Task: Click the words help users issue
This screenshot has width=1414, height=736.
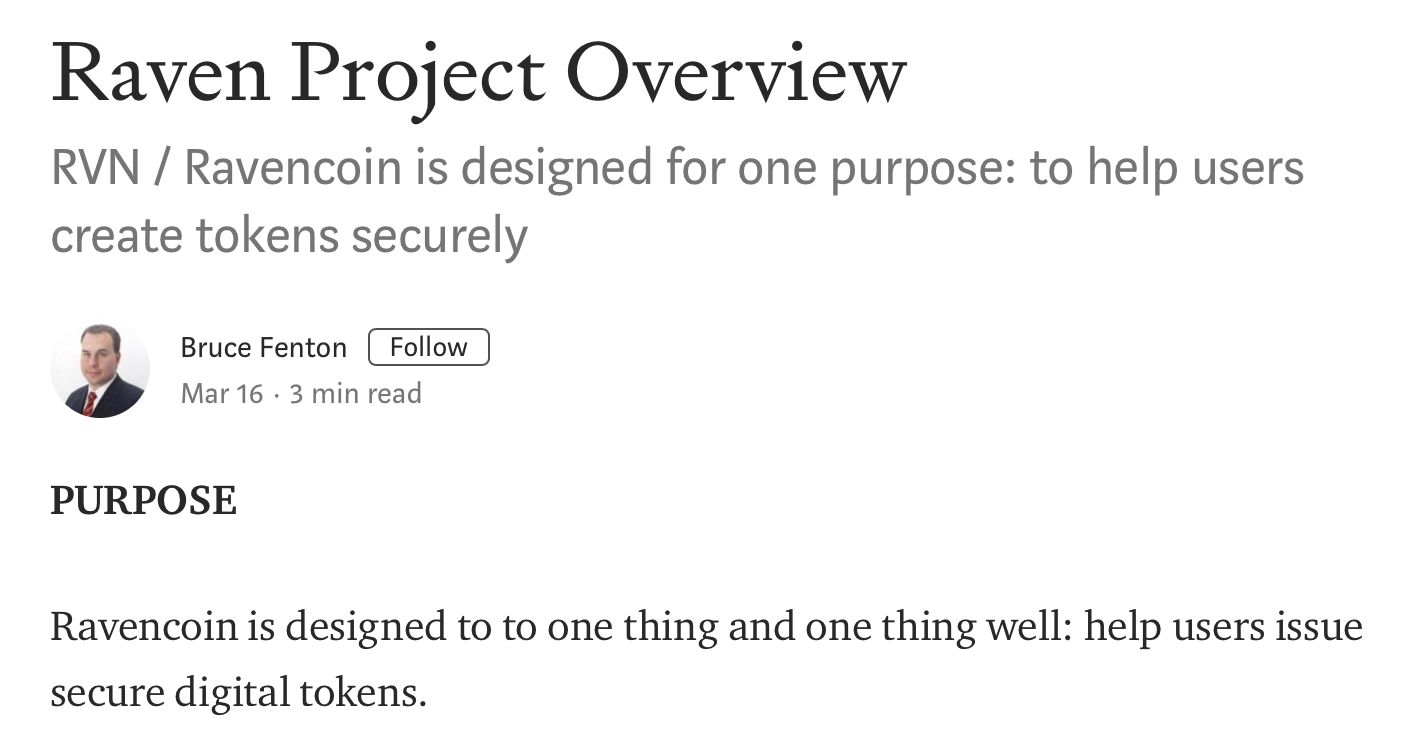Action: [1223, 628]
